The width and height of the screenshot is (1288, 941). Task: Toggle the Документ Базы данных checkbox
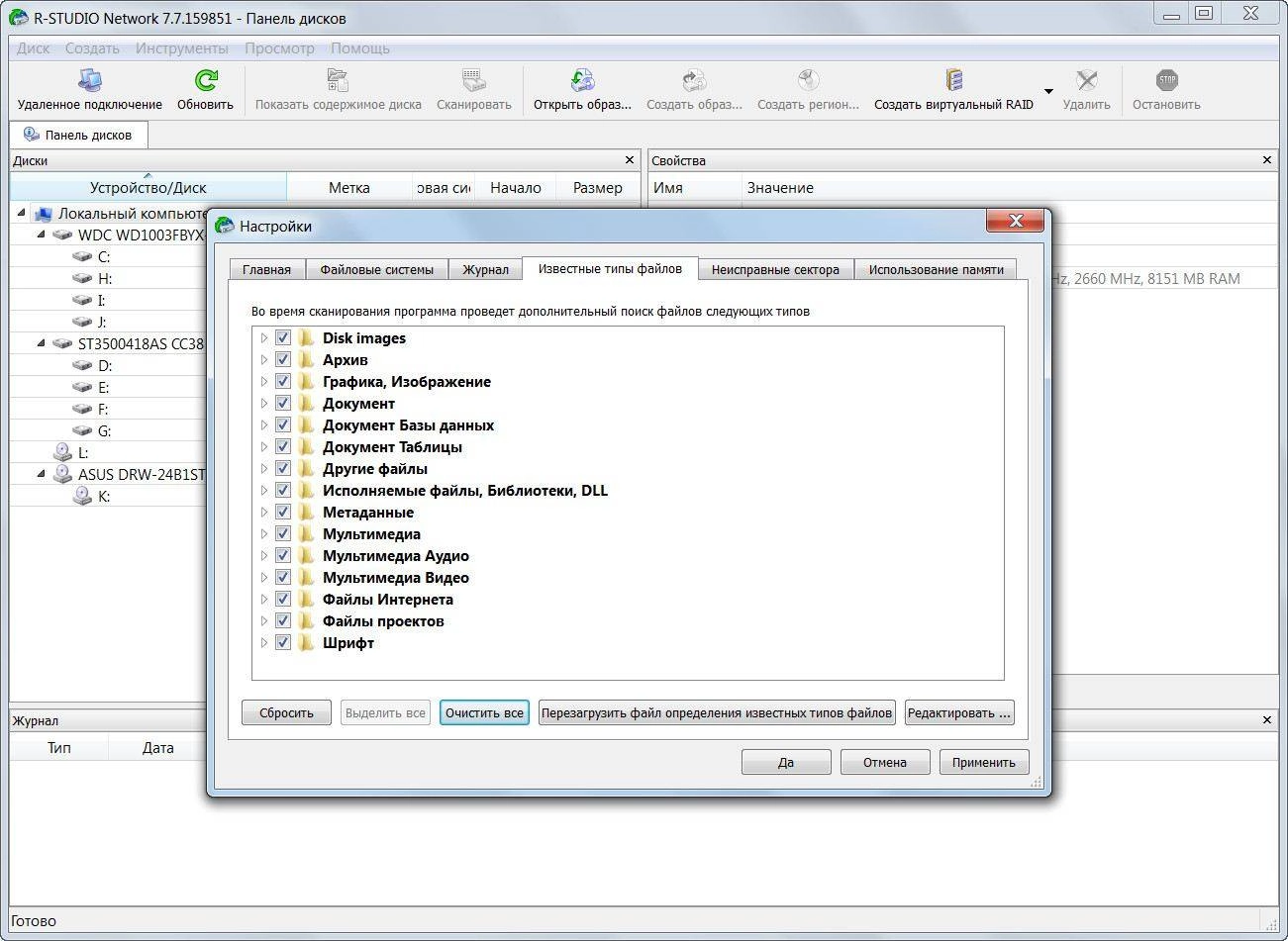click(283, 425)
